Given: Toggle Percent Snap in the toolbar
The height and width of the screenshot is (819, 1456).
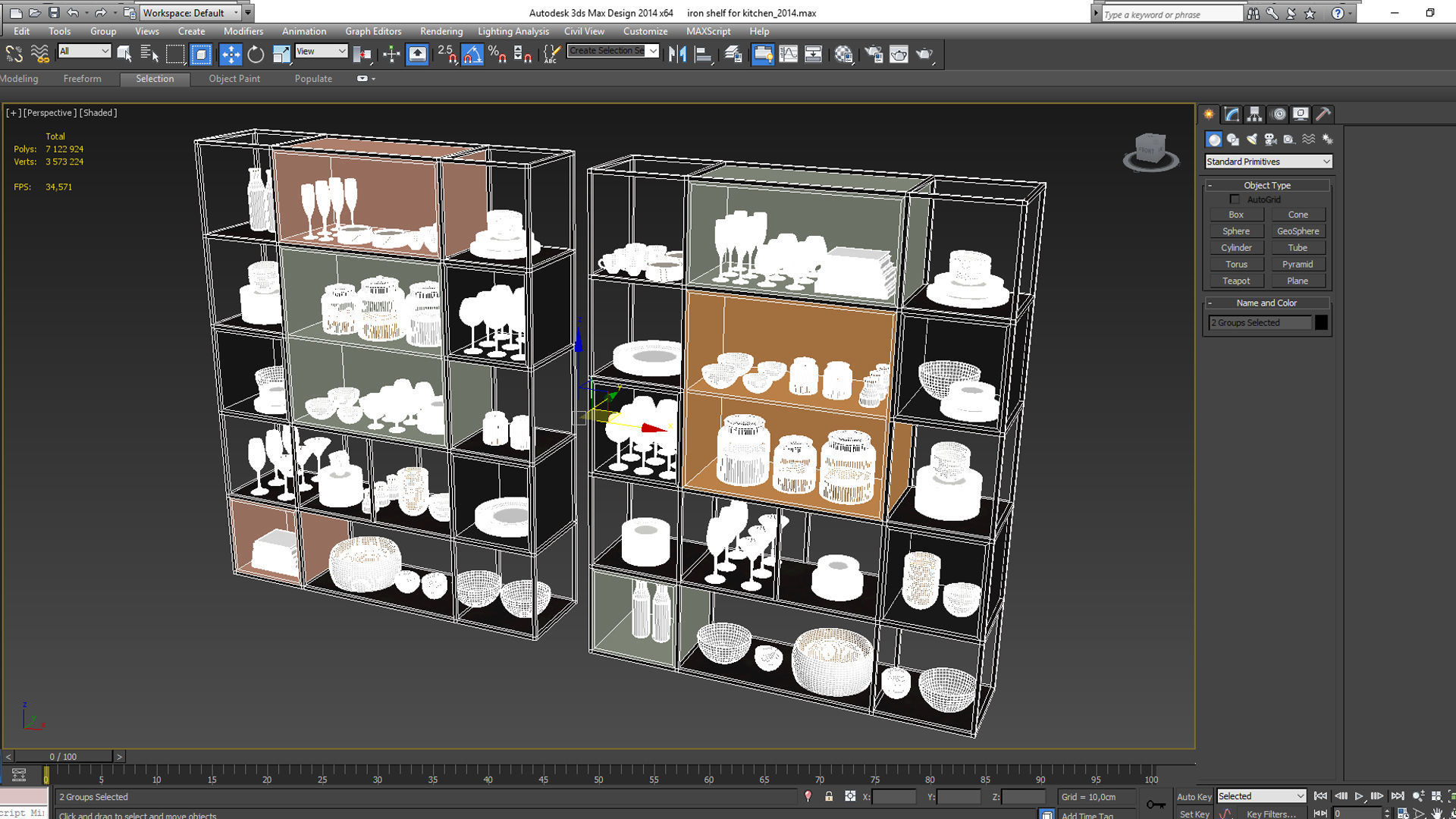Looking at the screenshot, I should pos(497,54).
